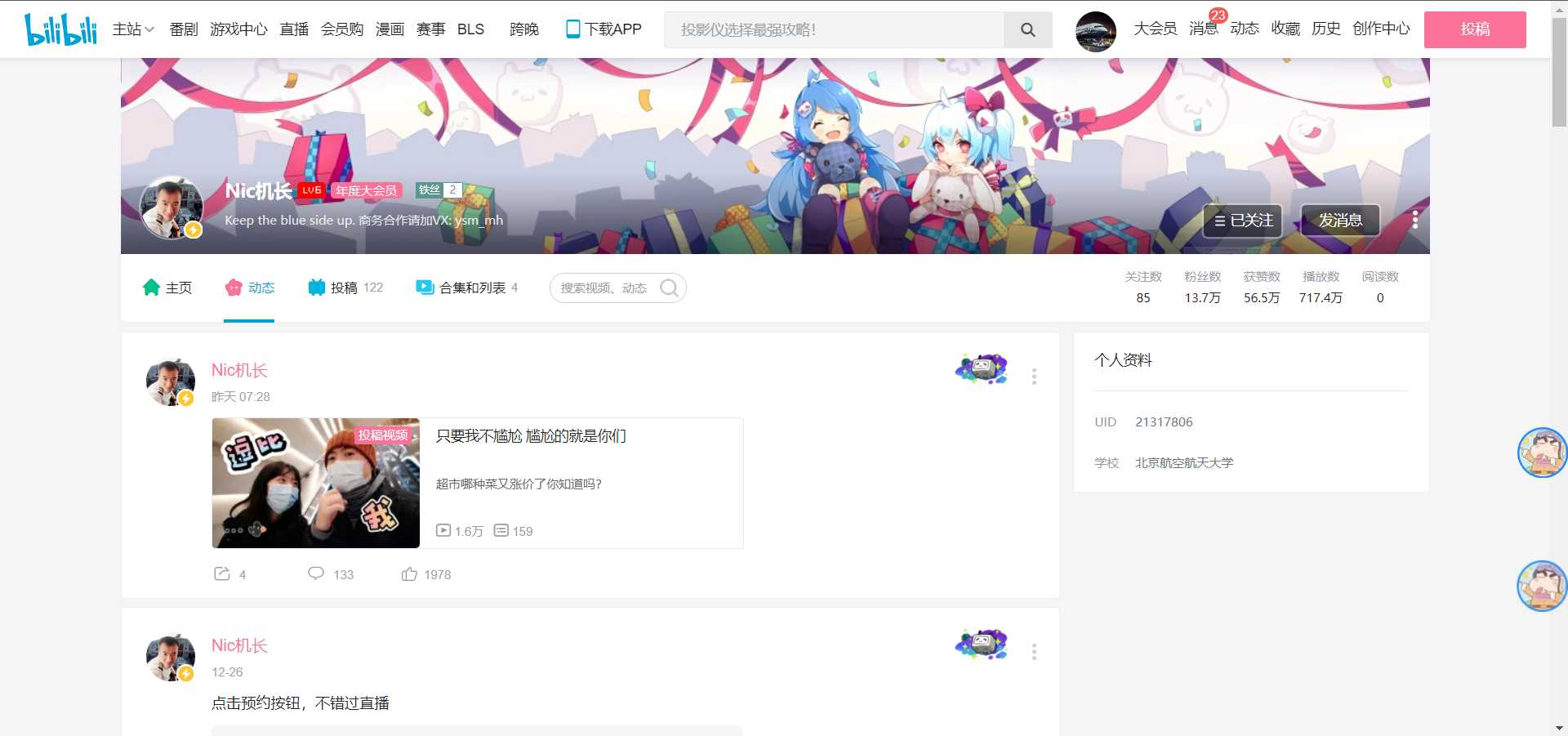
Task: Open video title 只要我不尴尬 尴尬的就是你们
Action: [531, 436]
